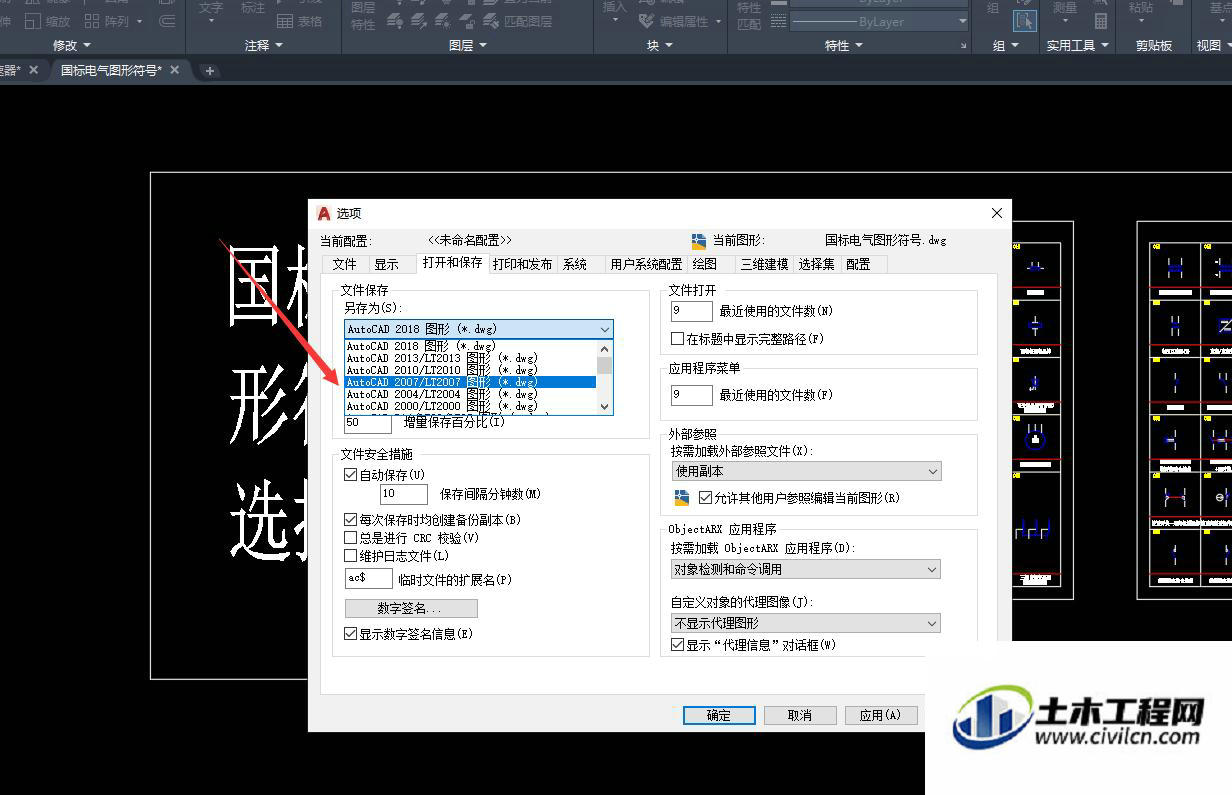Click the 应用(A) button
This screenshot has width=1232, height=795.
coord(881,715)
